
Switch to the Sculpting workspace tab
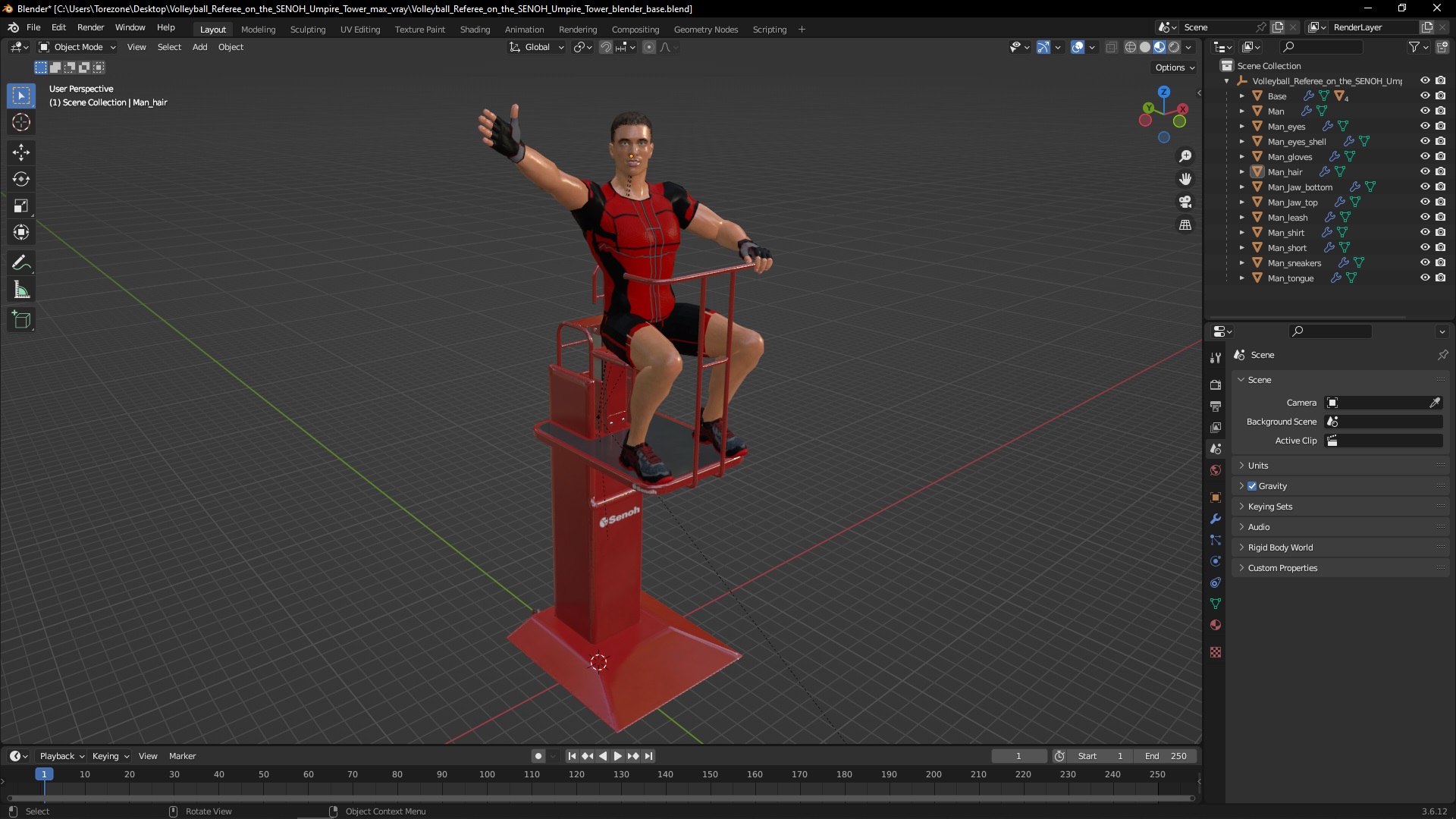pos(307,30)
